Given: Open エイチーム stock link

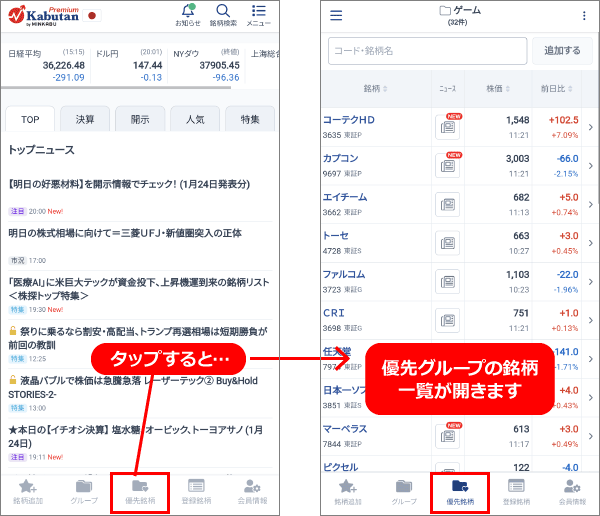Looking at the screenshot, I should click(345, 197).
